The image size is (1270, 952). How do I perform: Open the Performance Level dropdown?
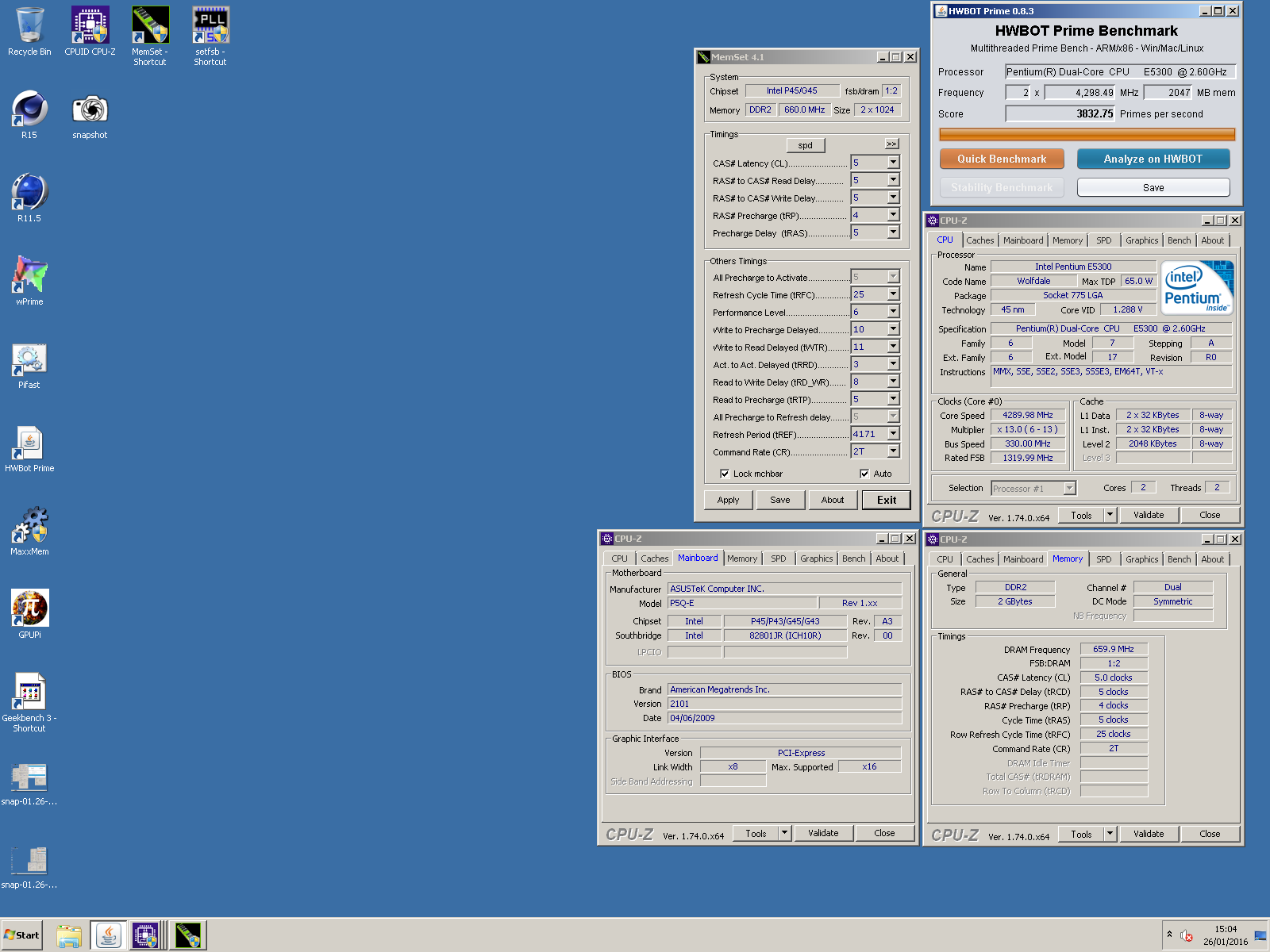(893, 312)
